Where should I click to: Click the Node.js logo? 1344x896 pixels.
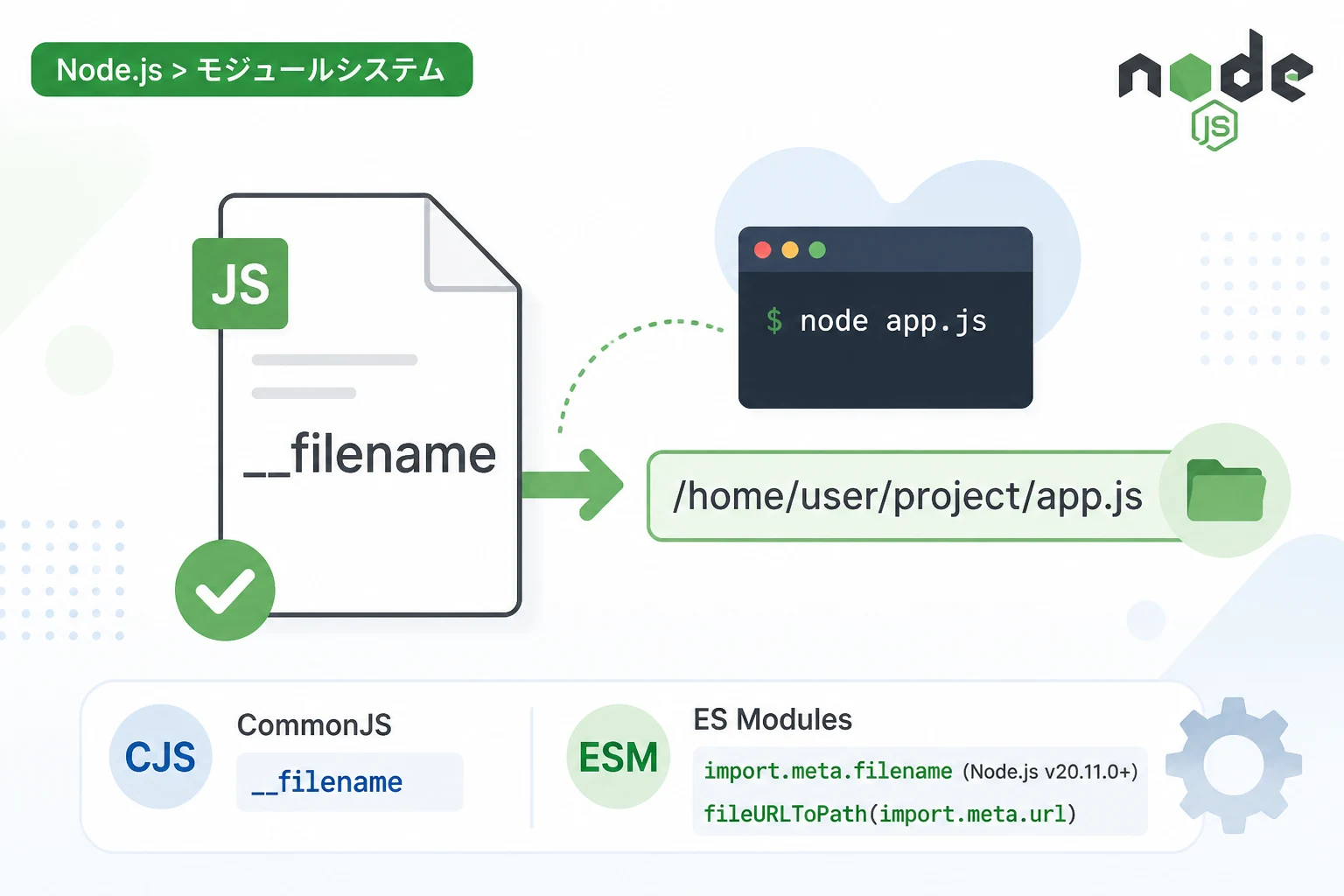point(1215,89)
